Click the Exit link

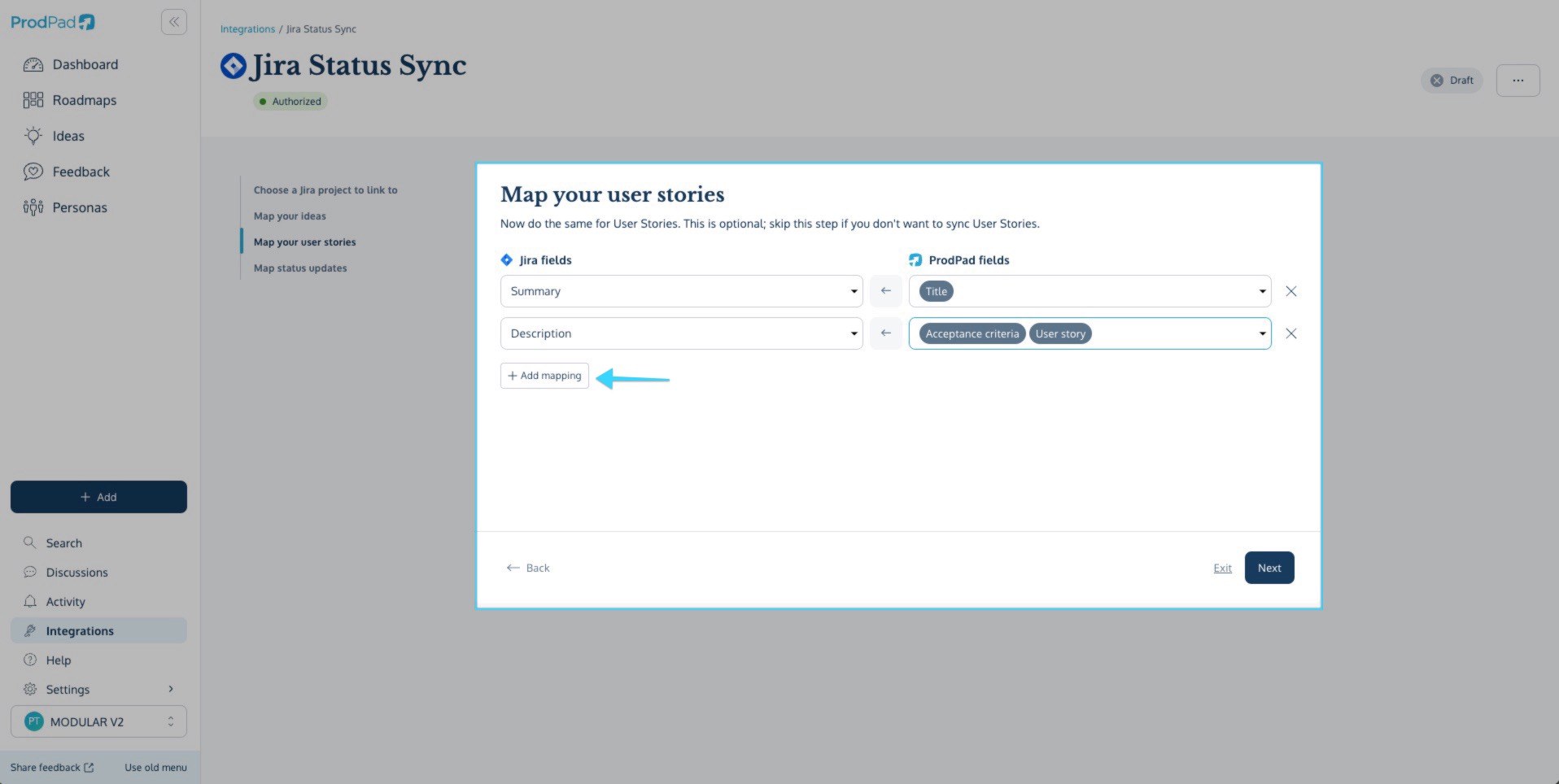(1222, 568)
